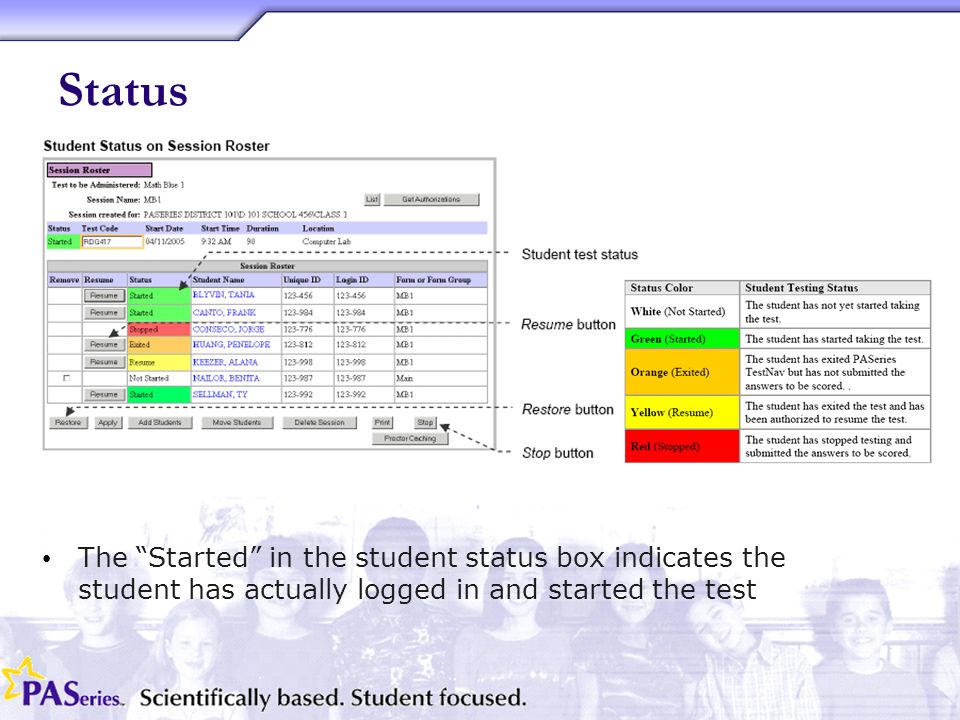Open student link BLYVIN, TANIA

pyautogui.click(x=223, y=295)
